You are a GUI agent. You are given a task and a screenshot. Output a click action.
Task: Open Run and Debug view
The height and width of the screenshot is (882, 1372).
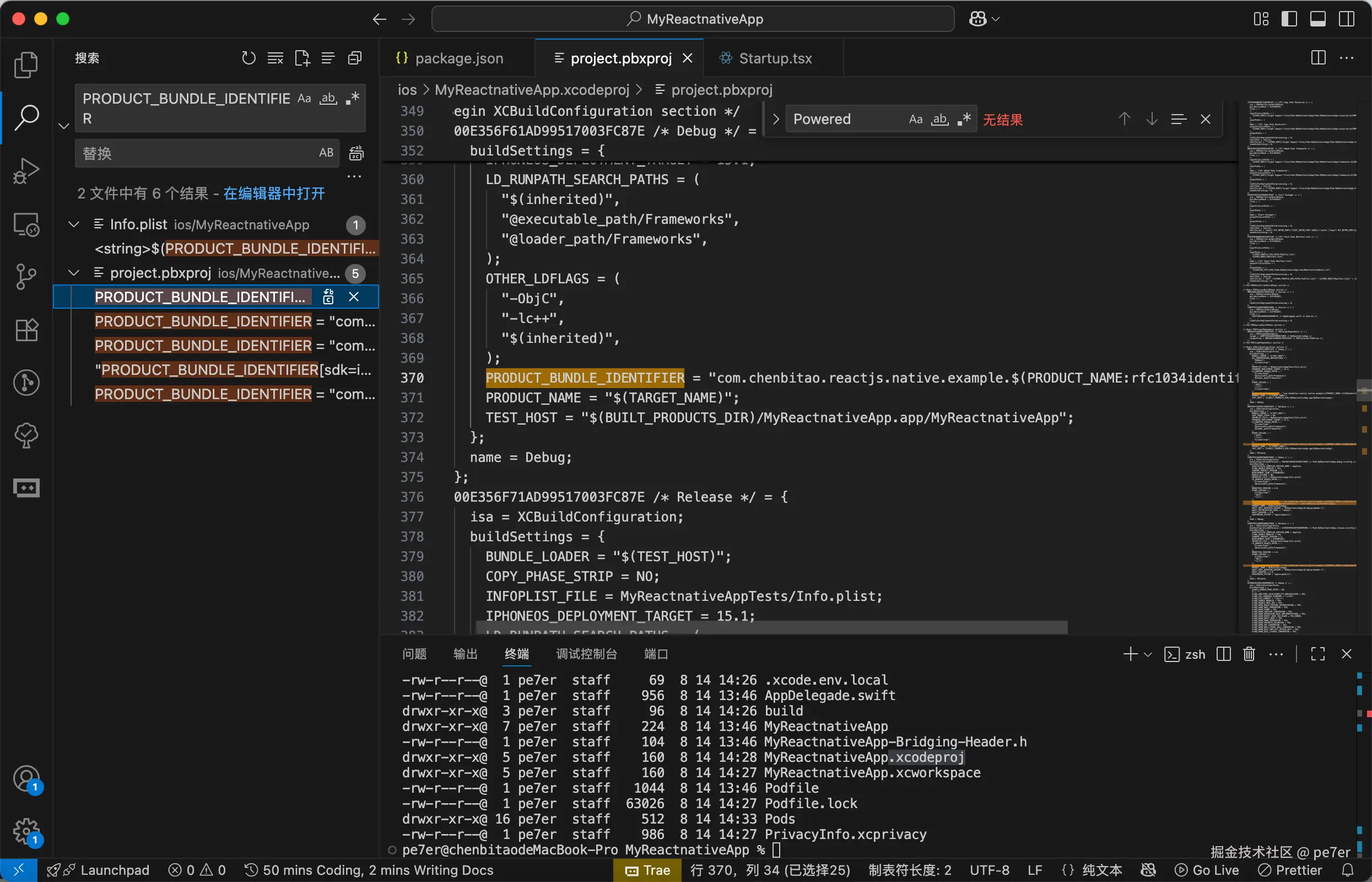pos(26,171)
